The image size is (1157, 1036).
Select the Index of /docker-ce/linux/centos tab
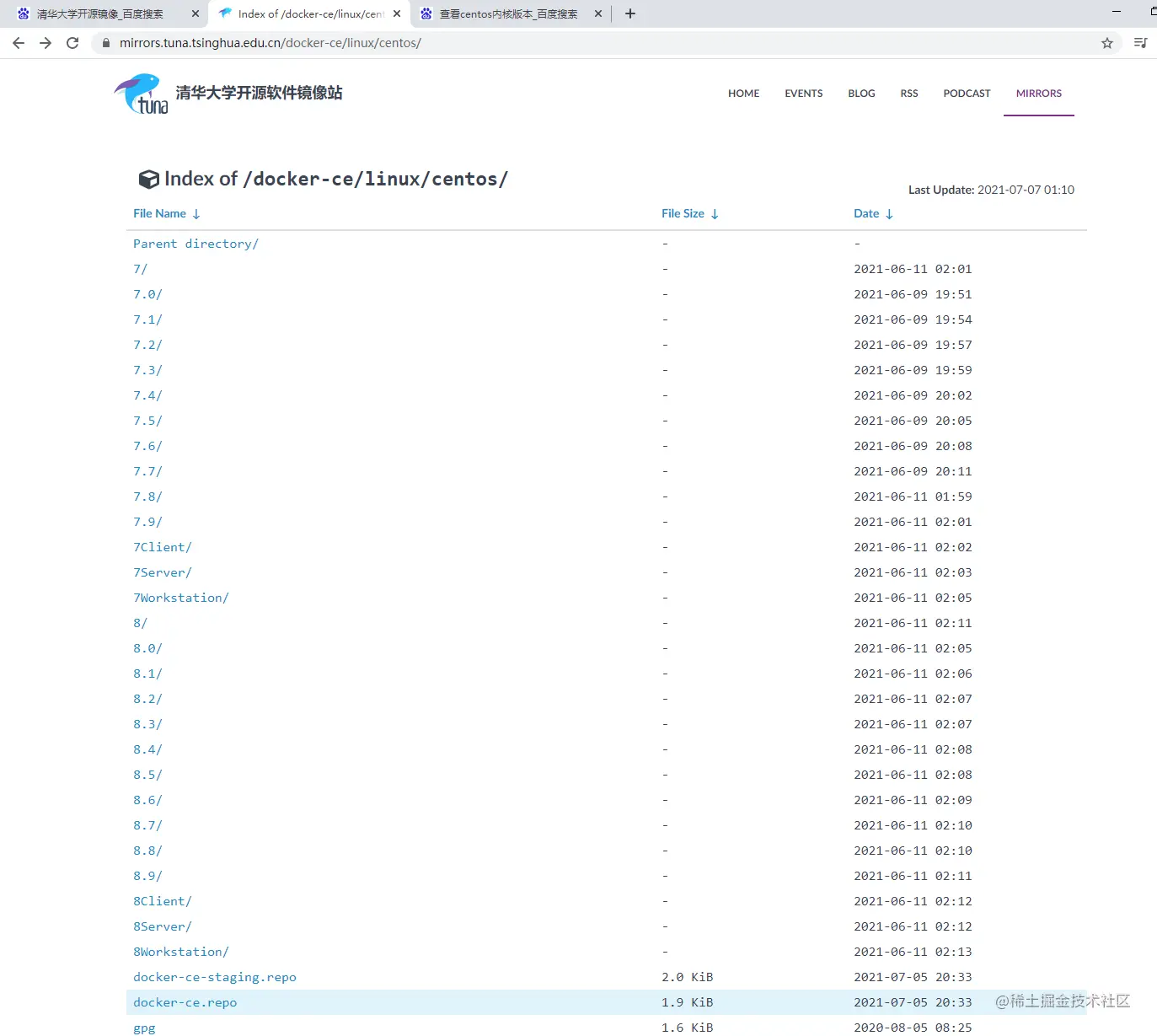coord(310,14)
